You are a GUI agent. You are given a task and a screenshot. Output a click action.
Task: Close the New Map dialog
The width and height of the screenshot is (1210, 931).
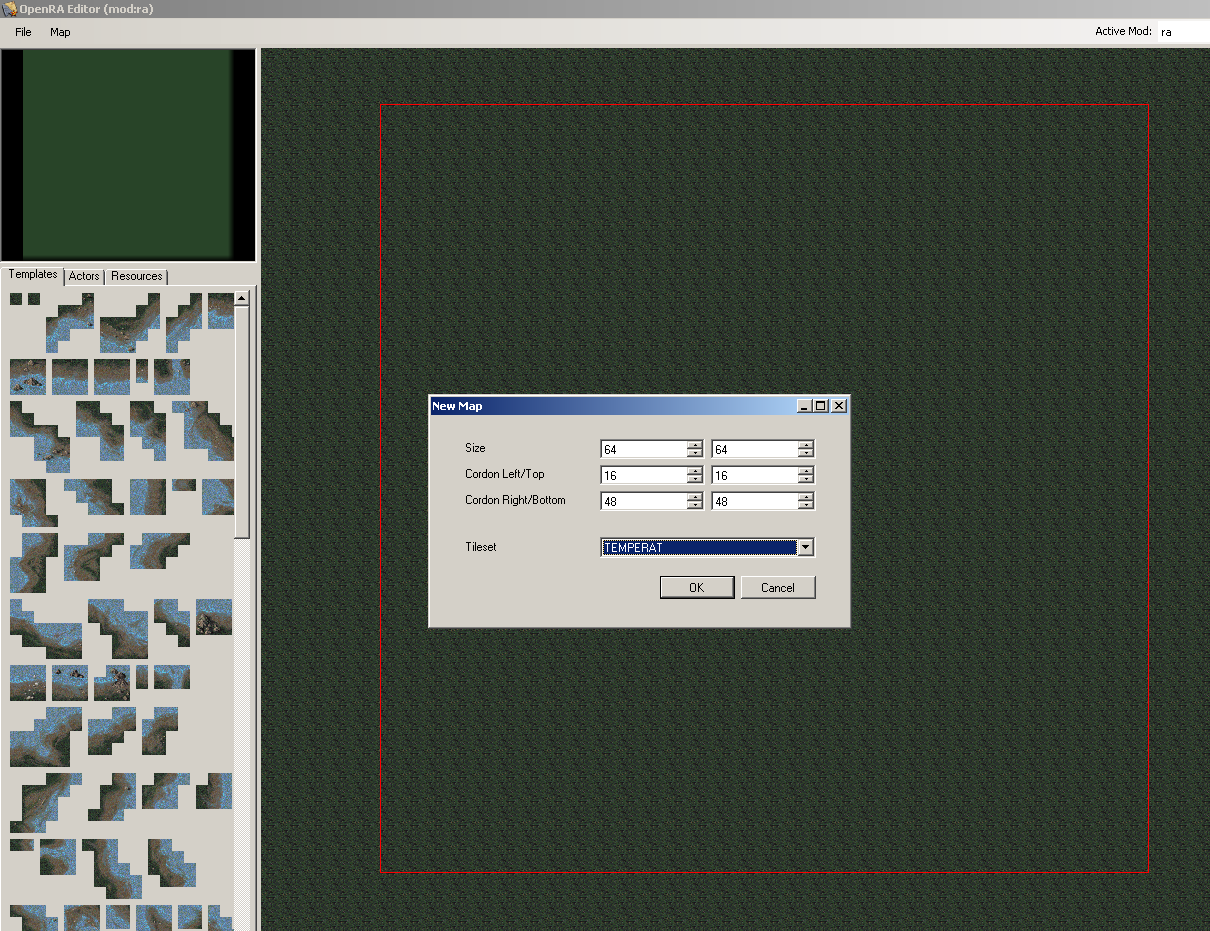839,406
